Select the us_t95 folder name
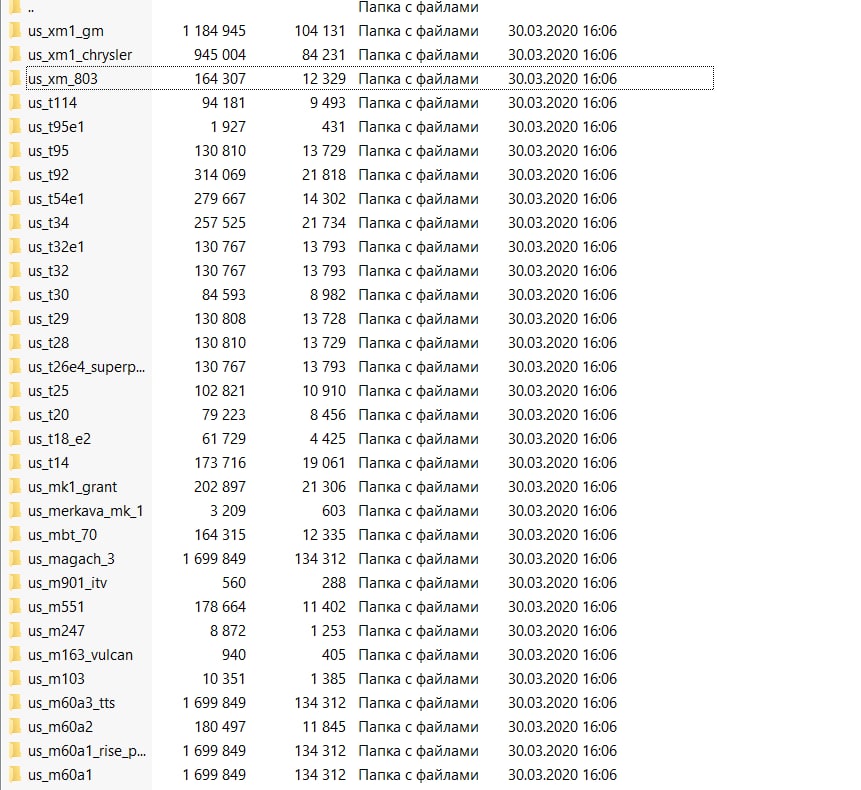This screenshot has height=790, width=861. (48, 150)
